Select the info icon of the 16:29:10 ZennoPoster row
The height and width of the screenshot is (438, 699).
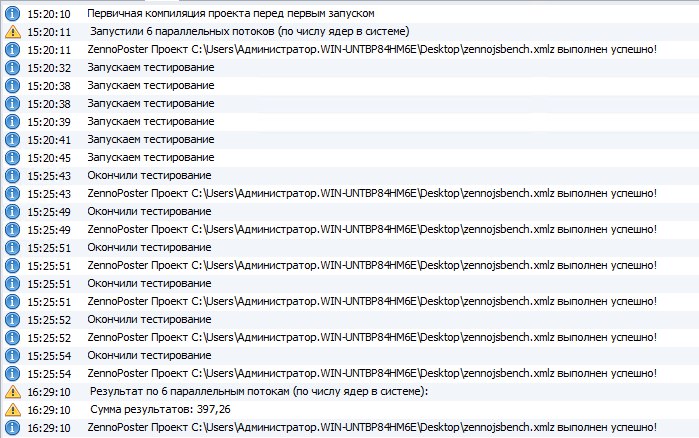(12, 428)
